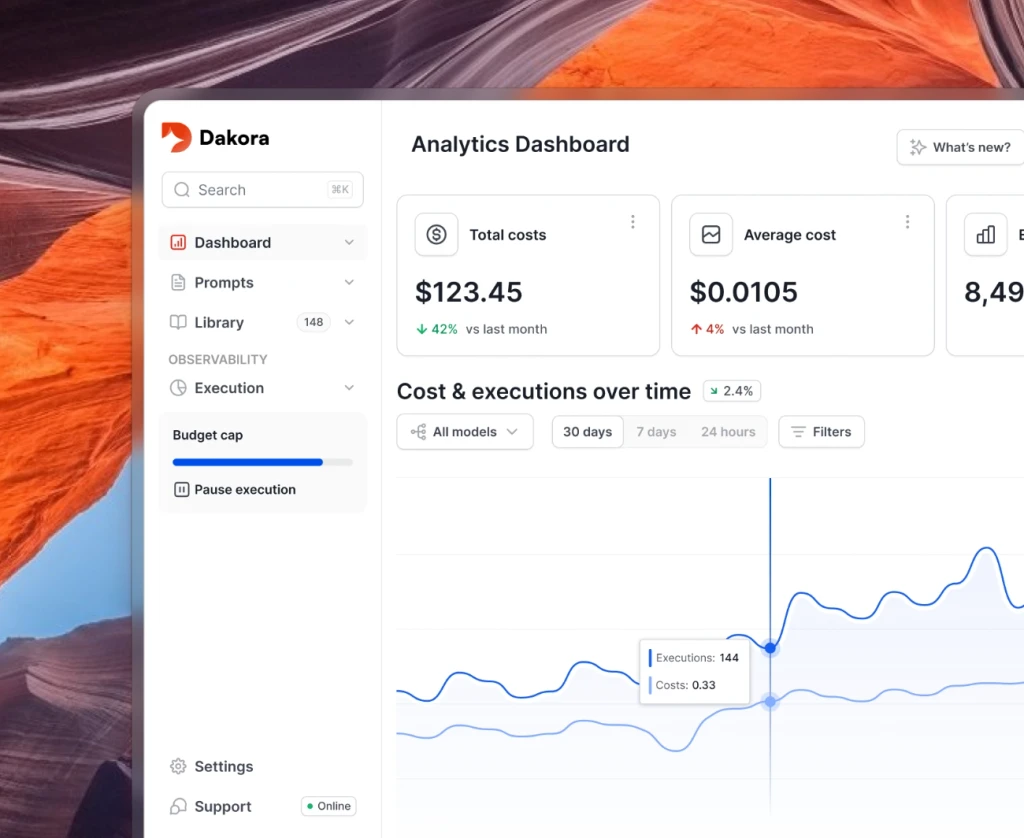Click the Average cost chart icon
The width and height of the screenshot is (1024, 838).
[x=710, y=234]
